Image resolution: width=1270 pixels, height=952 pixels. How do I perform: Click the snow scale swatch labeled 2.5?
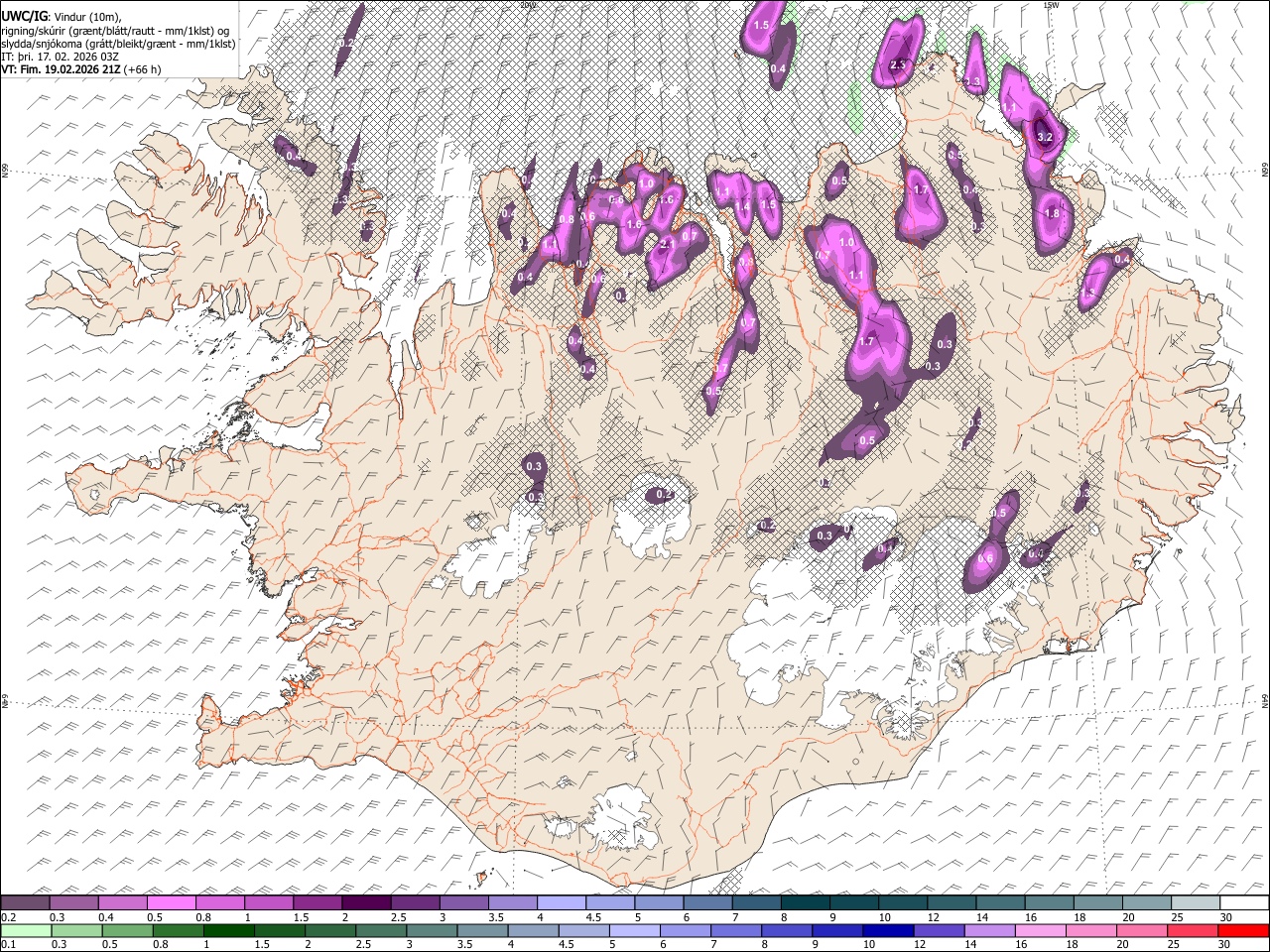(x=415, y=903)
